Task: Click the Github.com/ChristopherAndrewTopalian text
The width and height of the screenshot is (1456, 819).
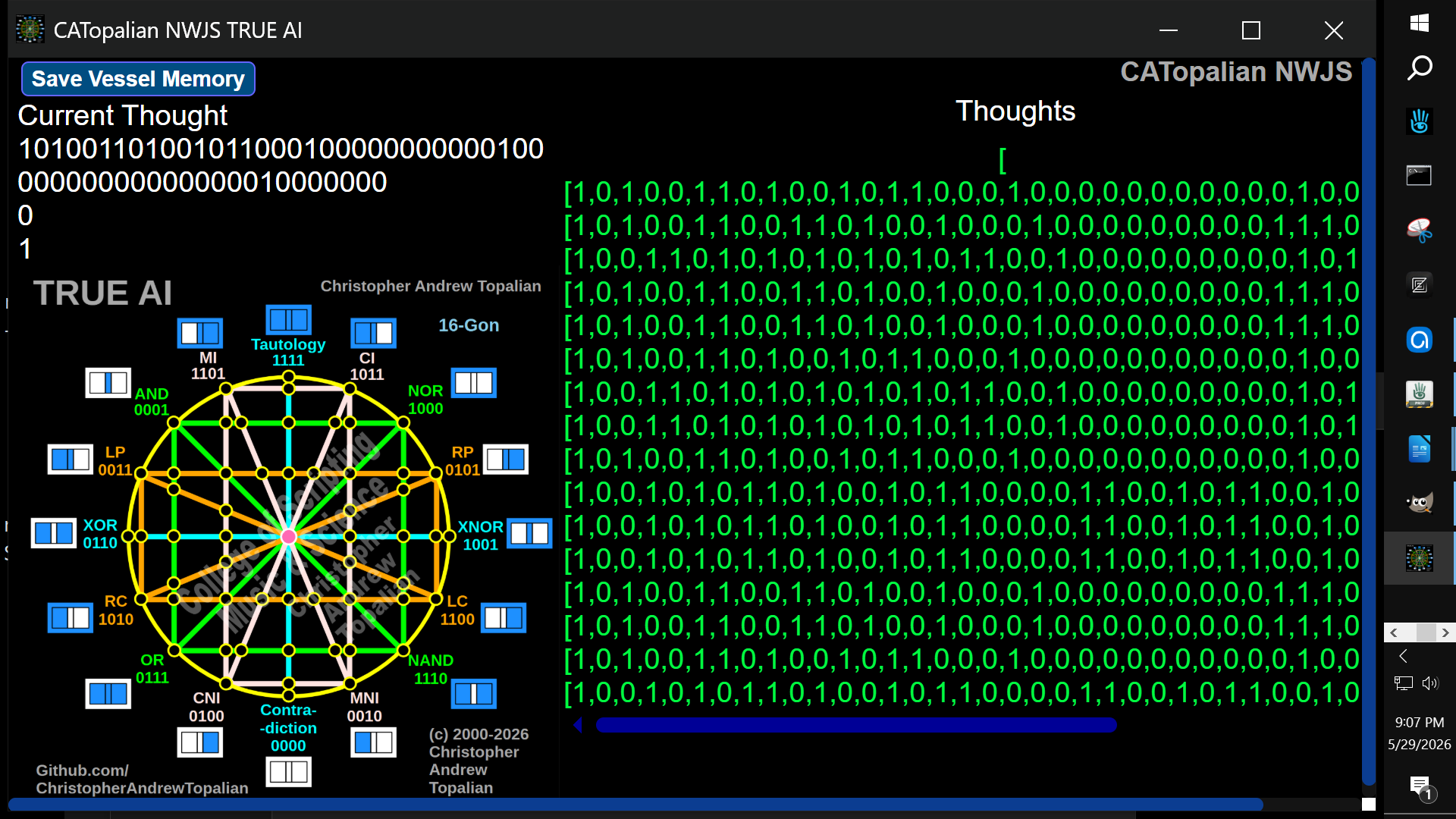Action: (x=142, y=779)
